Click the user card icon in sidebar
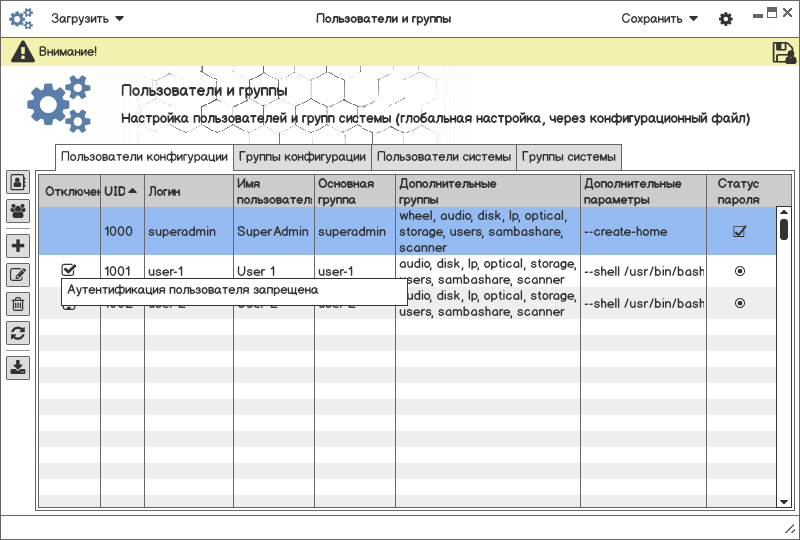Viewport: 800px width, 540px height. coord(18,182)
